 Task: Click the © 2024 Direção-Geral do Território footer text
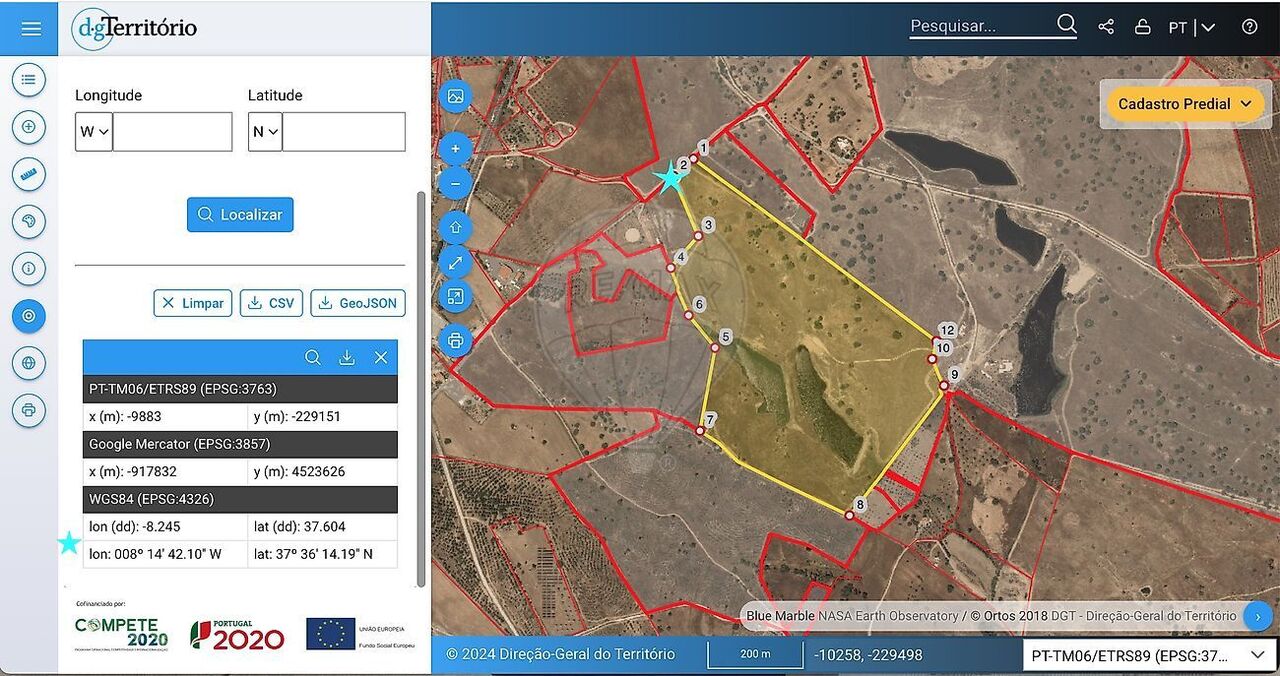(x=560, y=654)
